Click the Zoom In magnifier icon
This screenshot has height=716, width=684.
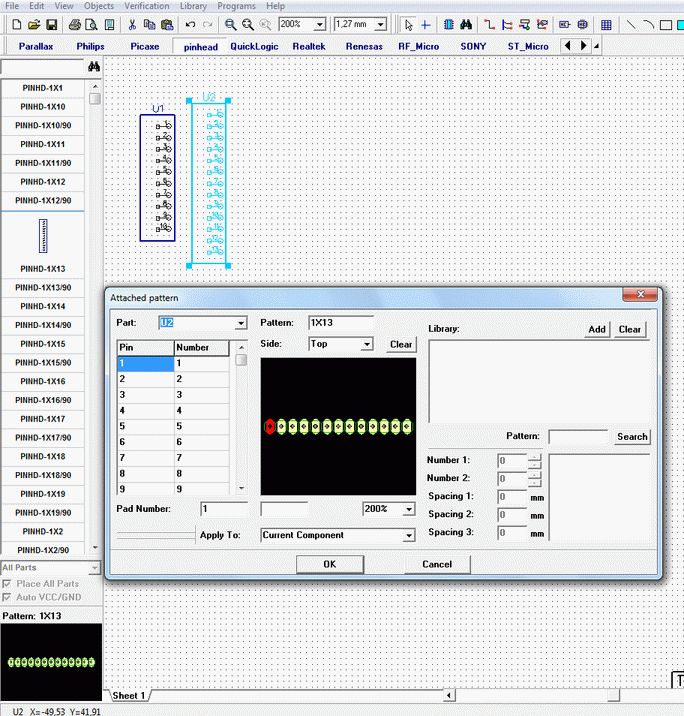[231, 24]
